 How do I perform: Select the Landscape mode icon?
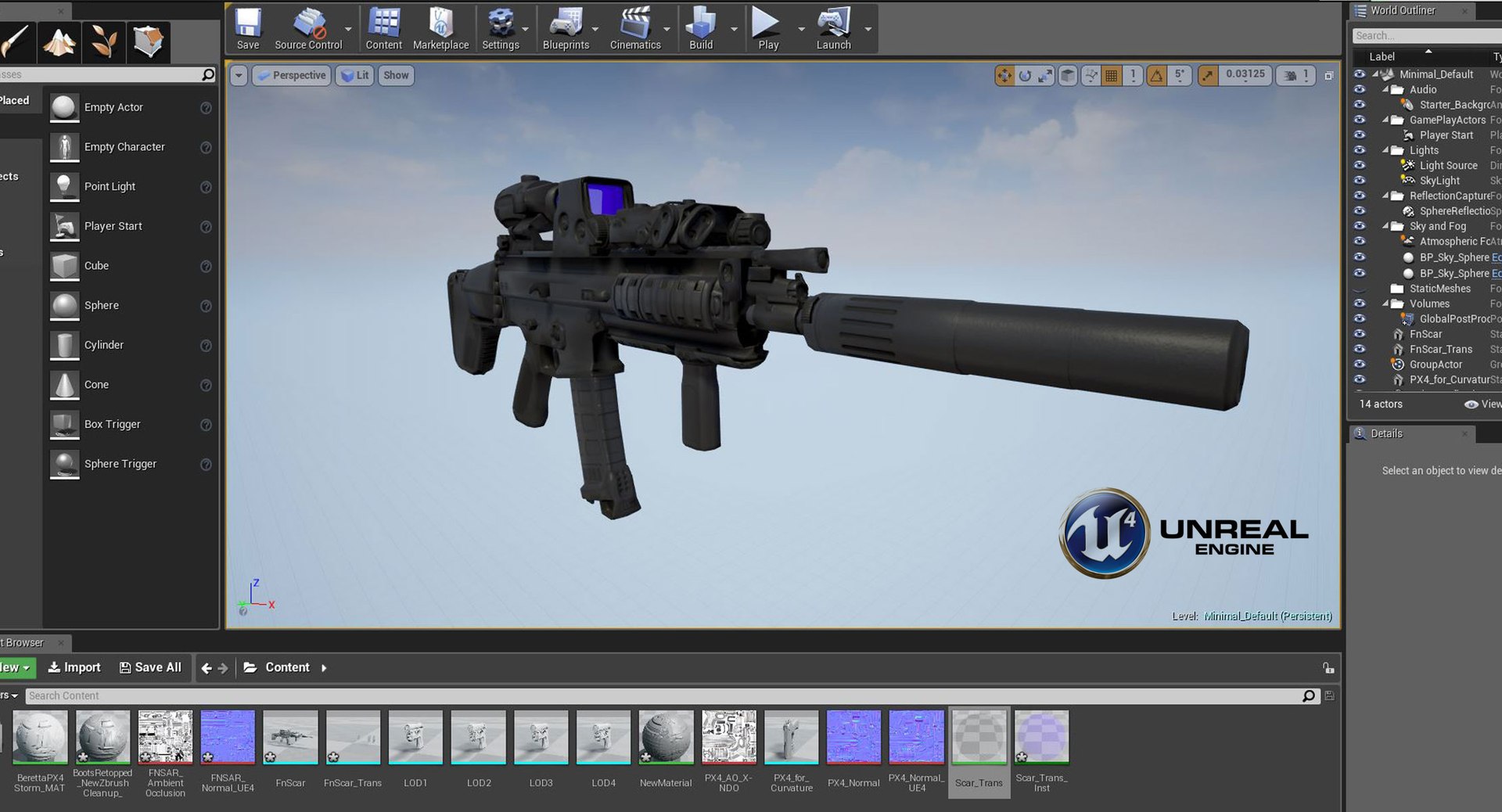click(59, 41)
